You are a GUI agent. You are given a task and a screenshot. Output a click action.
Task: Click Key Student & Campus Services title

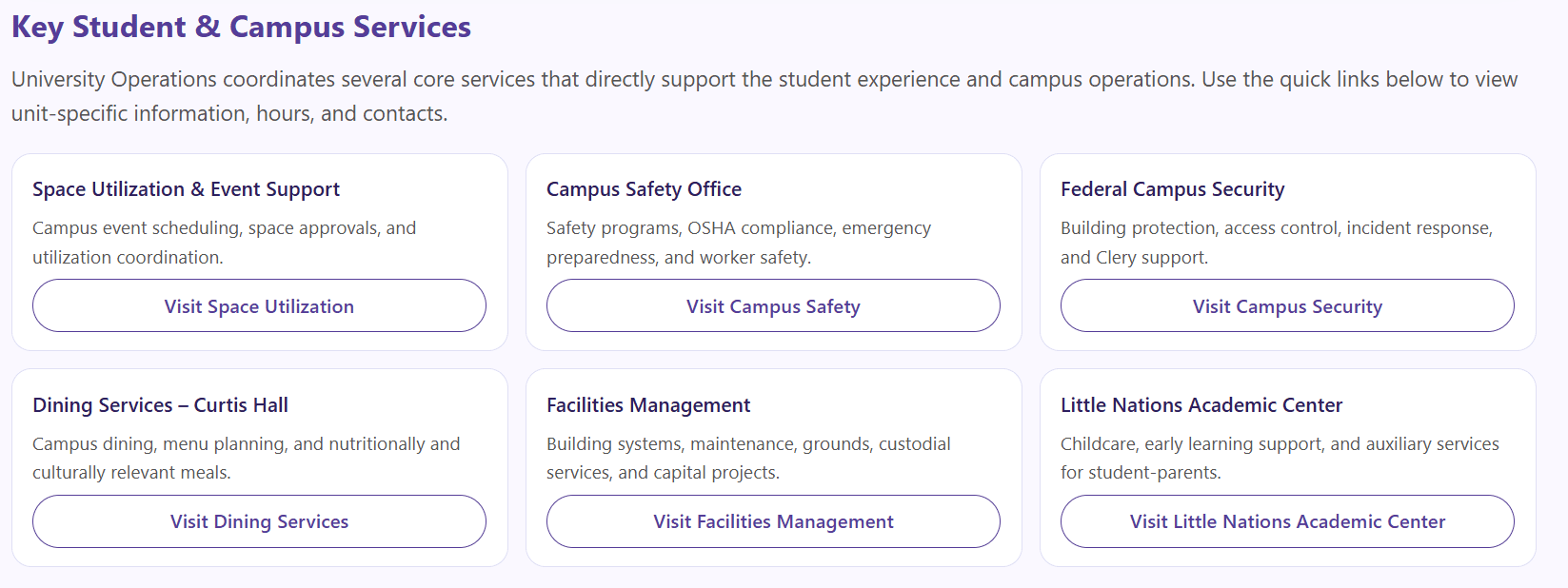coord(241,27)
